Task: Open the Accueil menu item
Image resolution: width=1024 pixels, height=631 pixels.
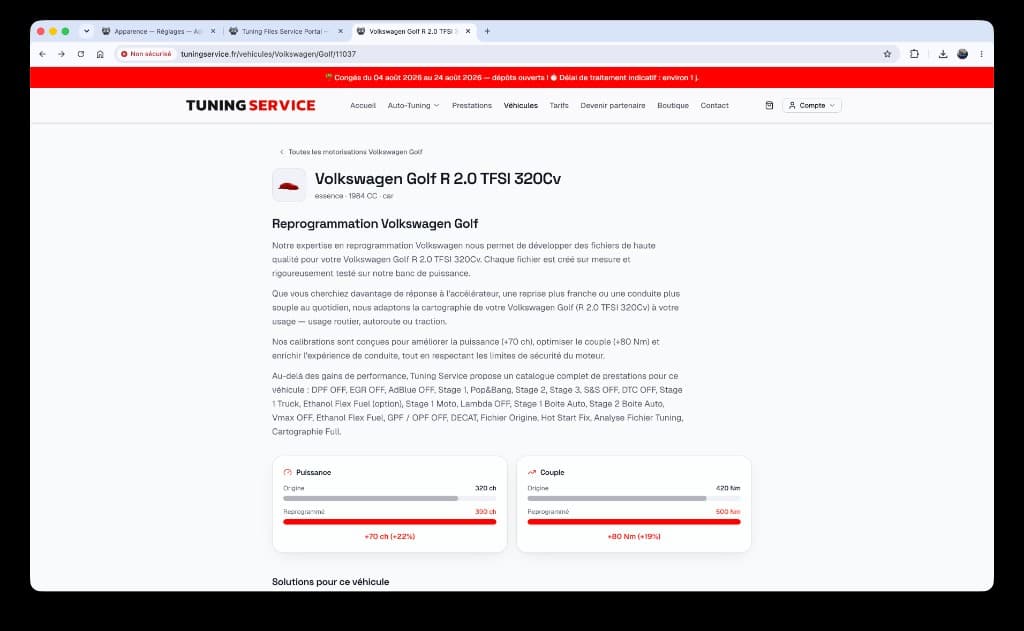Action: pyautogui.click(x=362, y=105)
